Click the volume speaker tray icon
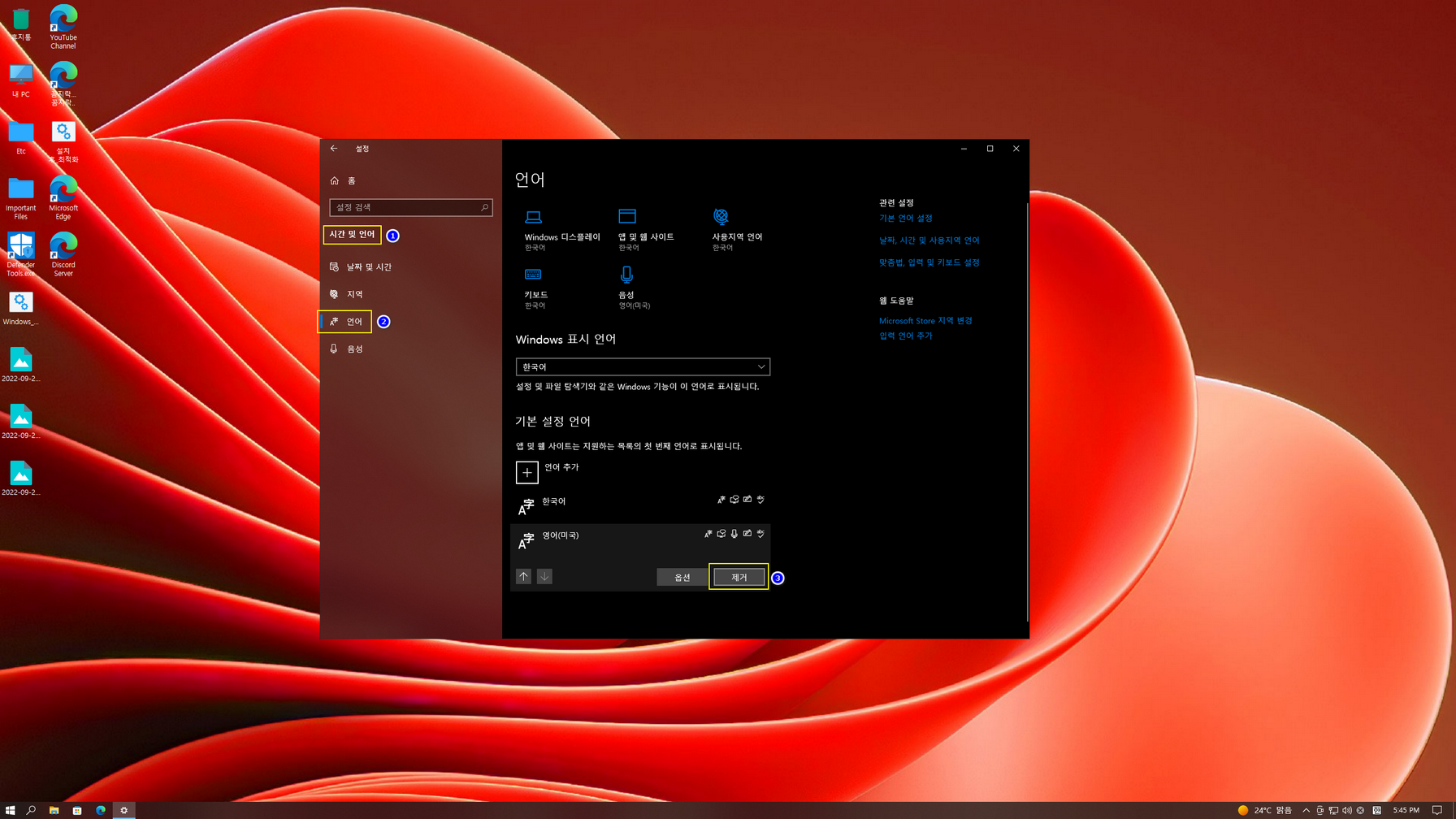The image size is (1456, 819). tap(1347, 810)
